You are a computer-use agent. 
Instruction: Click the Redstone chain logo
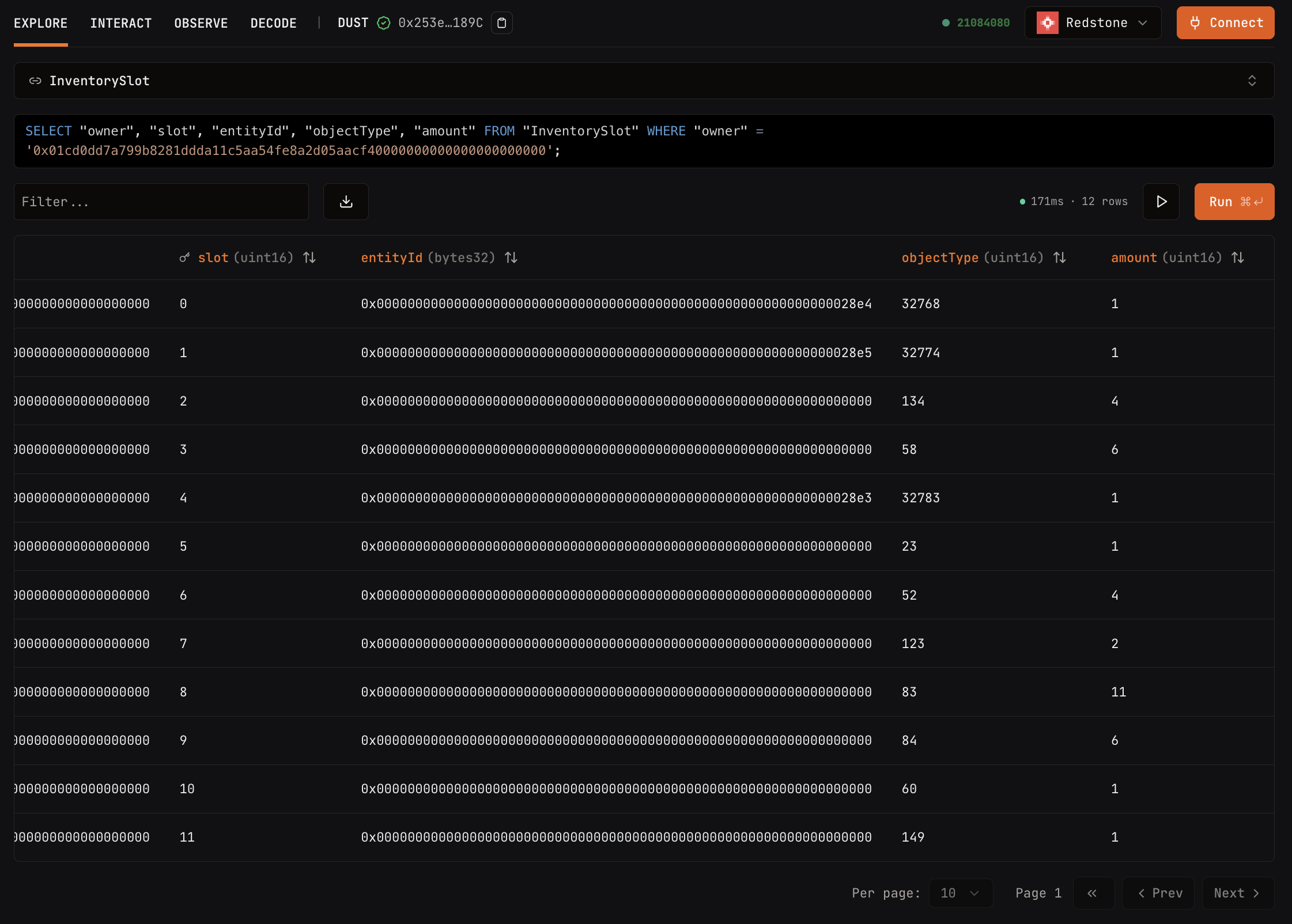pos(1048,23)
